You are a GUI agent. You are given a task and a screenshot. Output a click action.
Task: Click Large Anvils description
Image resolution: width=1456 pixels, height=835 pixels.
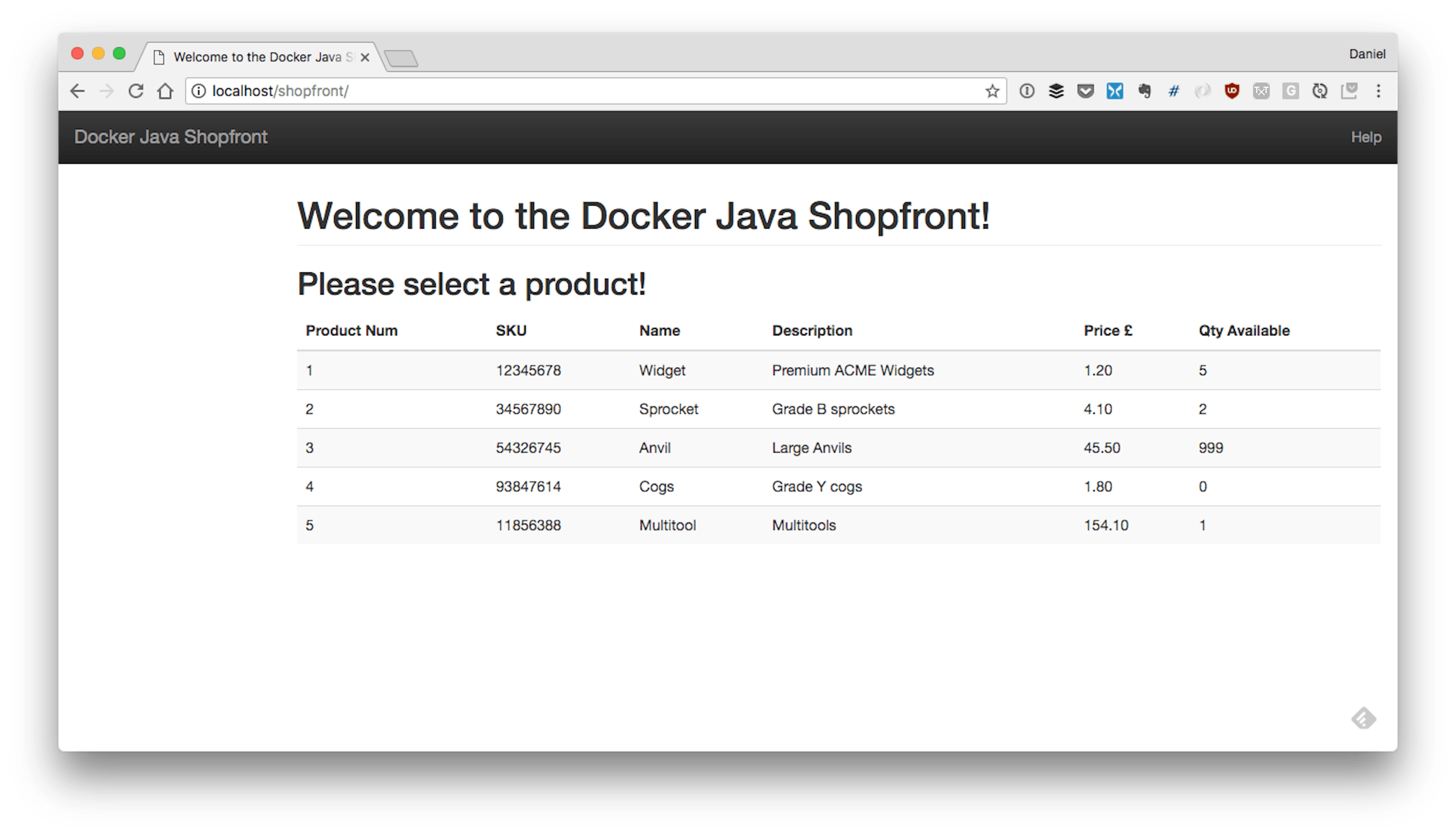pos(811,447)
